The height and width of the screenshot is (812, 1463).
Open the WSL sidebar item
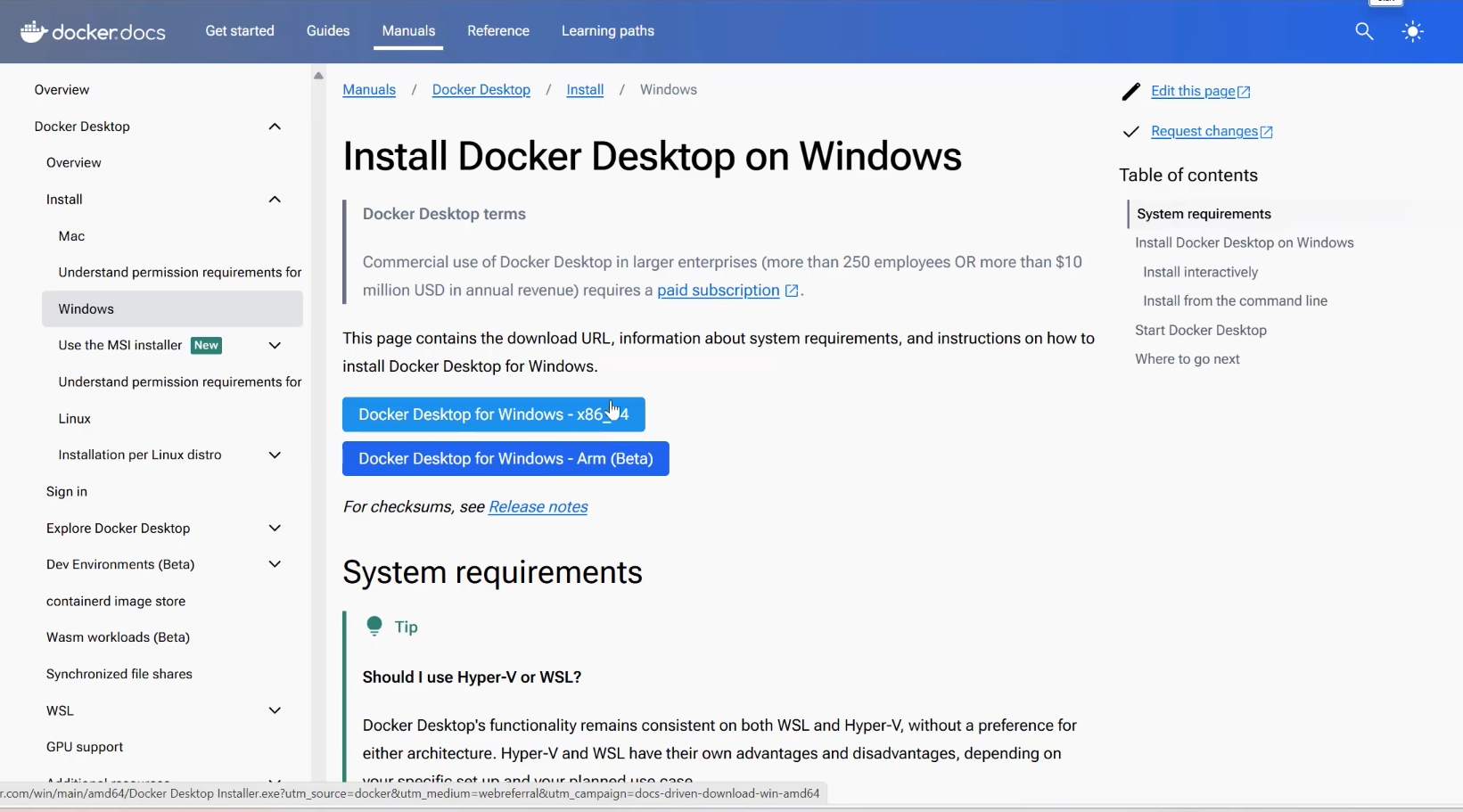coord(60,710)
